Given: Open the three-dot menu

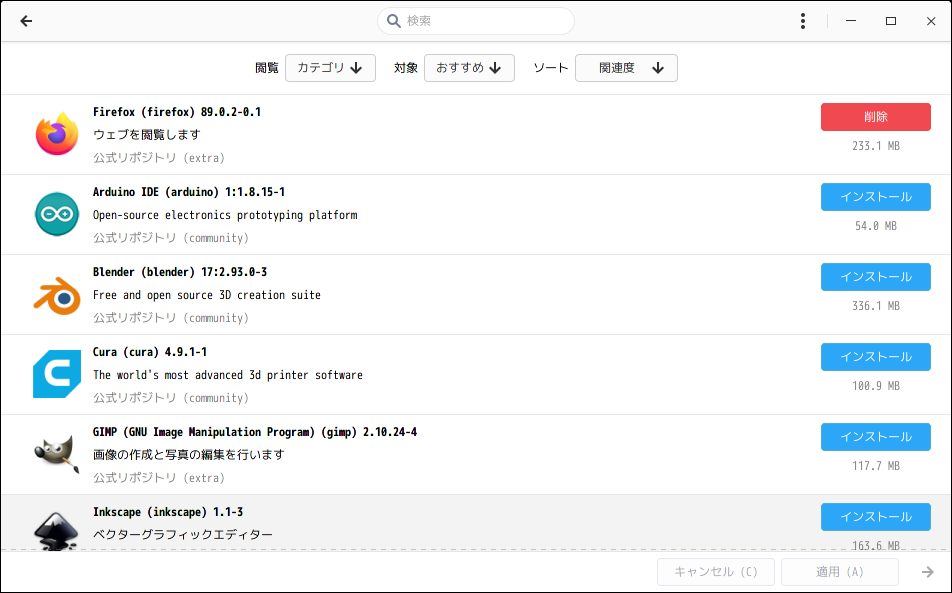Looking at the screenshot, I should (x=803, y=21).
